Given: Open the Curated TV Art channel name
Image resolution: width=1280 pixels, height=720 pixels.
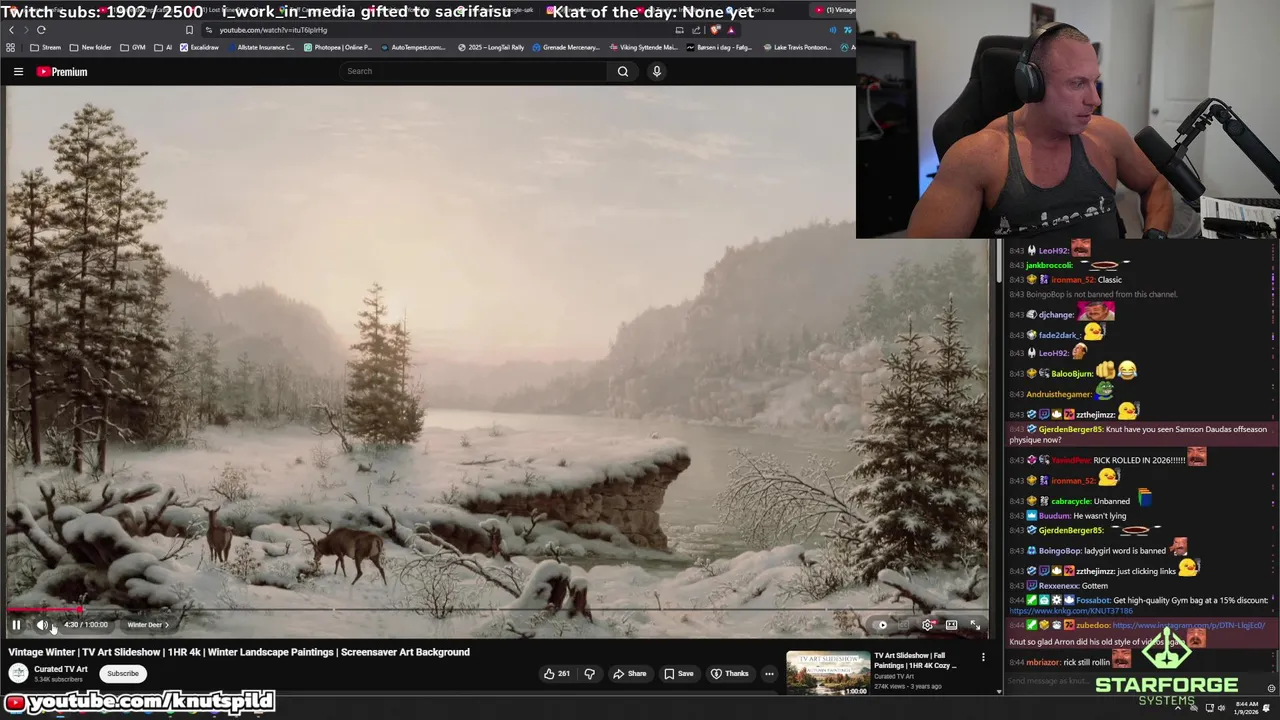Looking at the screenshot, I should pos(61,669).
